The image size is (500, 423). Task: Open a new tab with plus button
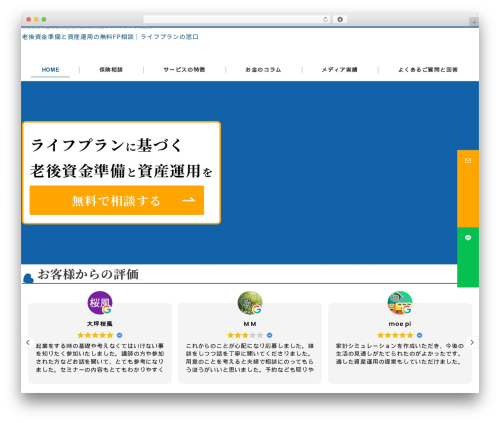[x=474, y=22]
